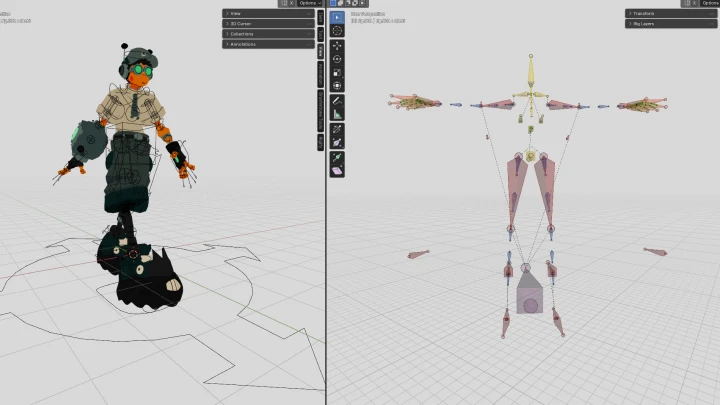Choose second selection mode icon in right header

click(340, 3)
